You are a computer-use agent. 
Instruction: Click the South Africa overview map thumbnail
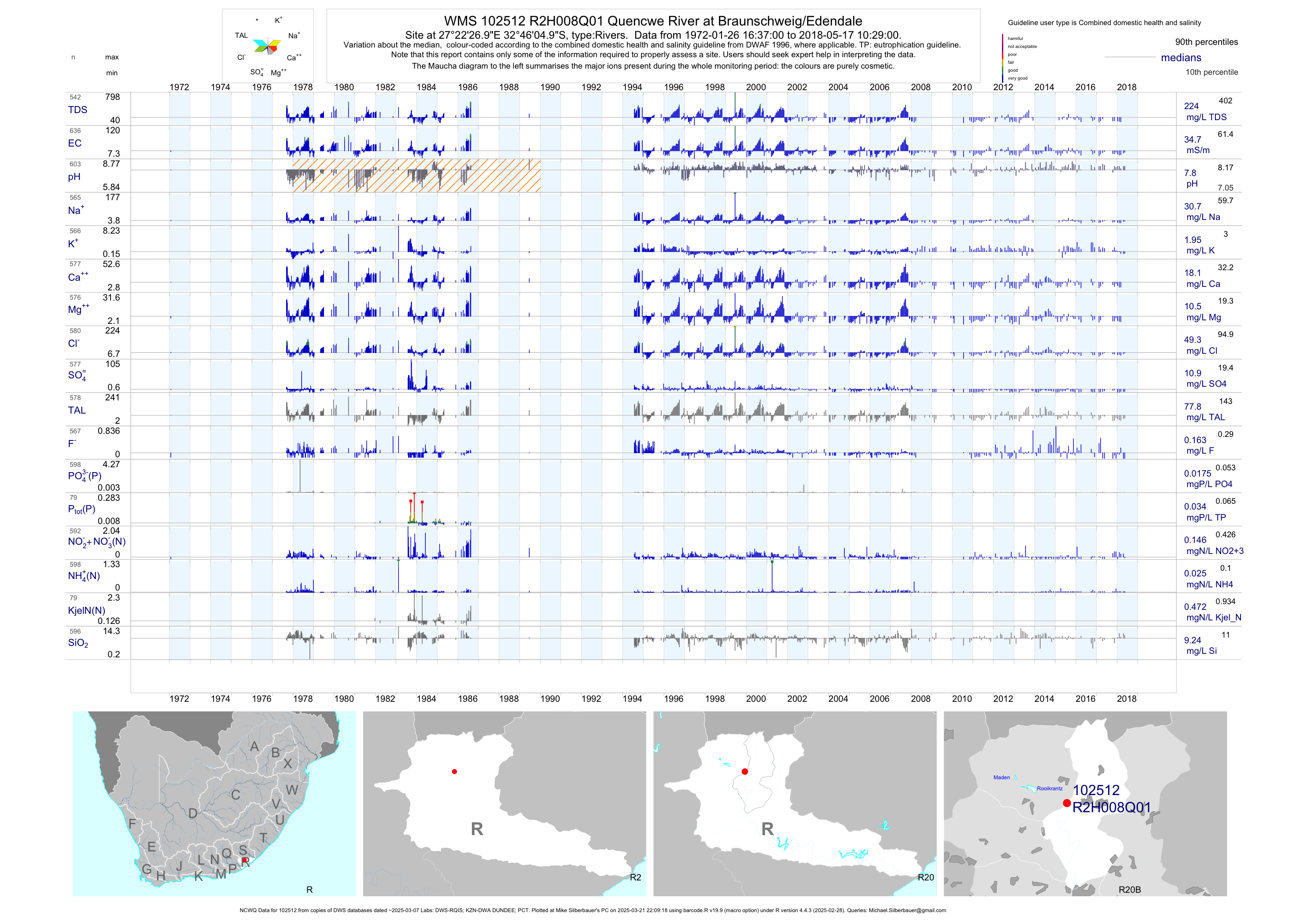pos(214,803)
